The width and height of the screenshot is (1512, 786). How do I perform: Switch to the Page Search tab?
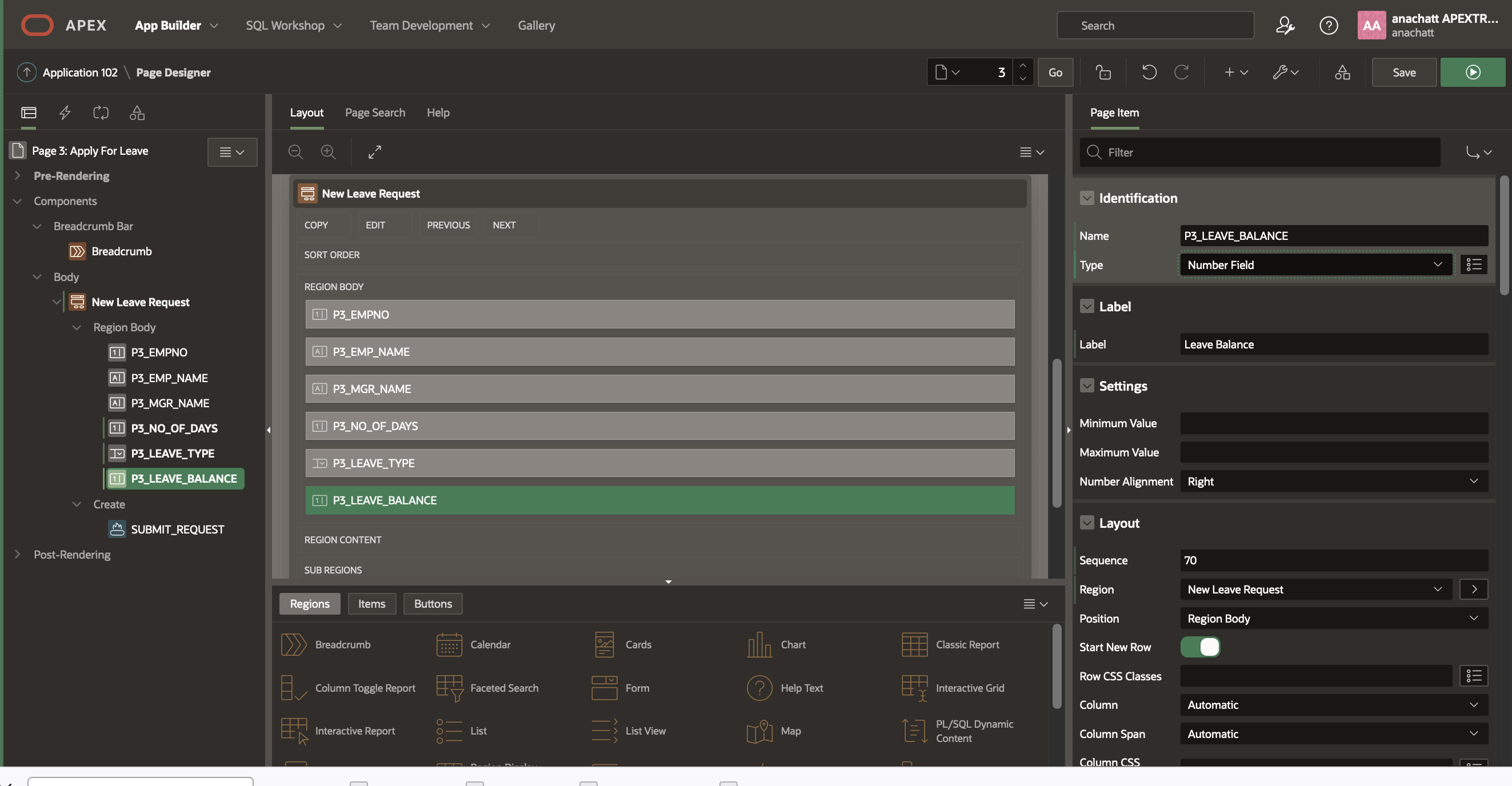coord(374,112)
